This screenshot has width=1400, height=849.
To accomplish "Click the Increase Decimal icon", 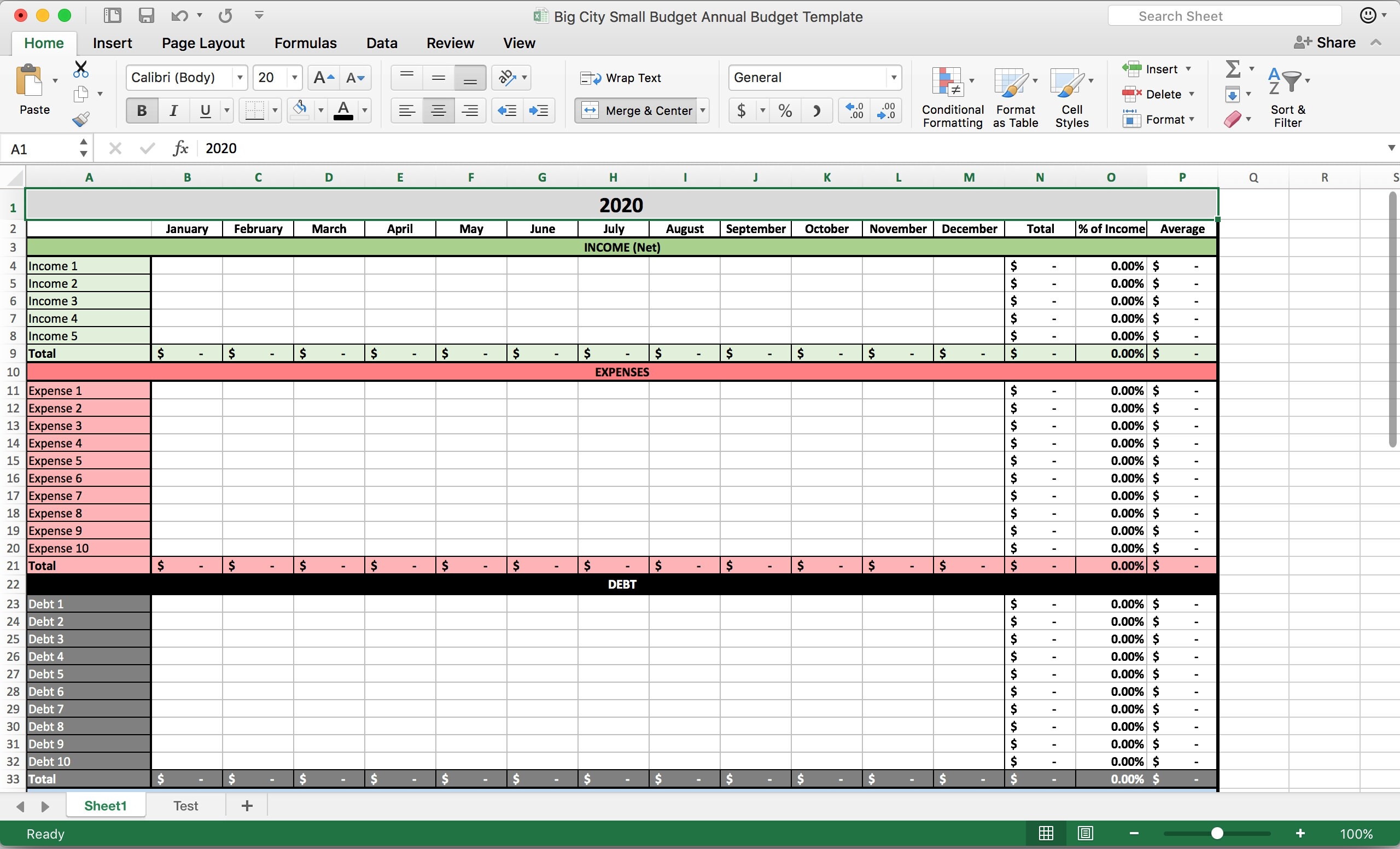I will [854, 111].
